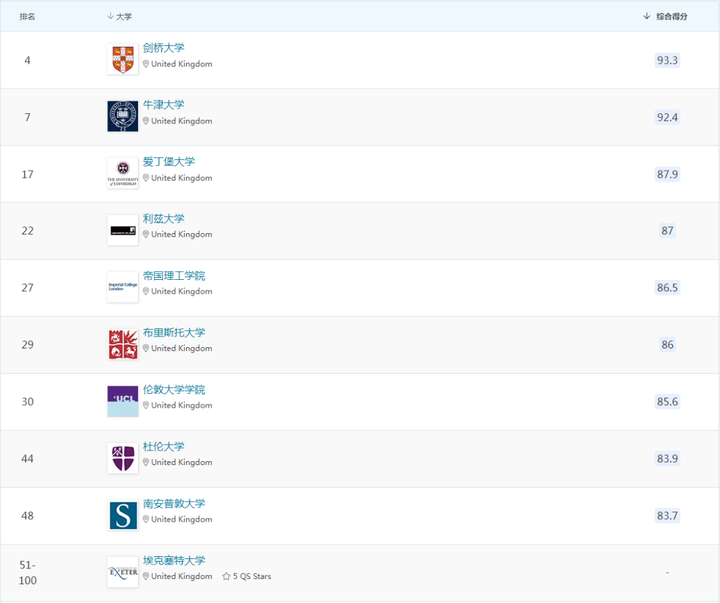Click location pin icon under 牛津大学
The height and width of the screenshot is (603, 720).
[x=146, y=121]
